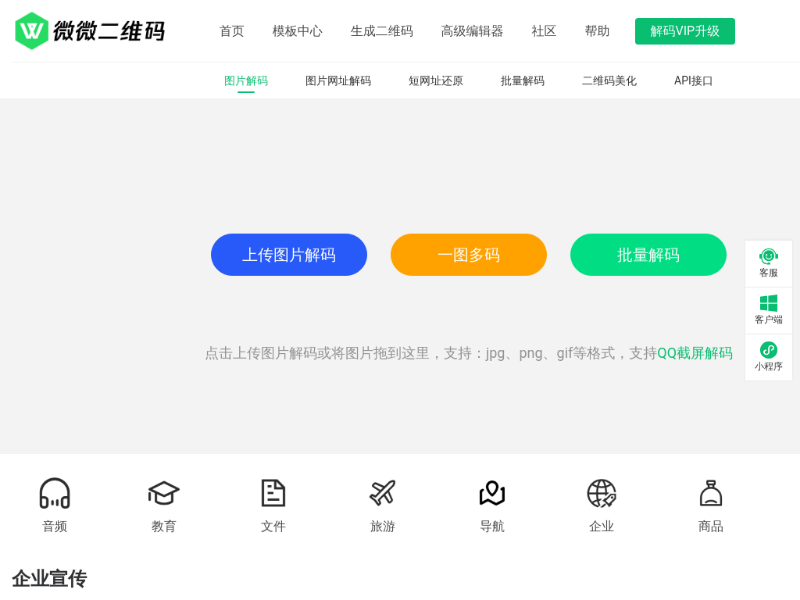Go to 高级编辑器 in the navigation

pos(472,31)
